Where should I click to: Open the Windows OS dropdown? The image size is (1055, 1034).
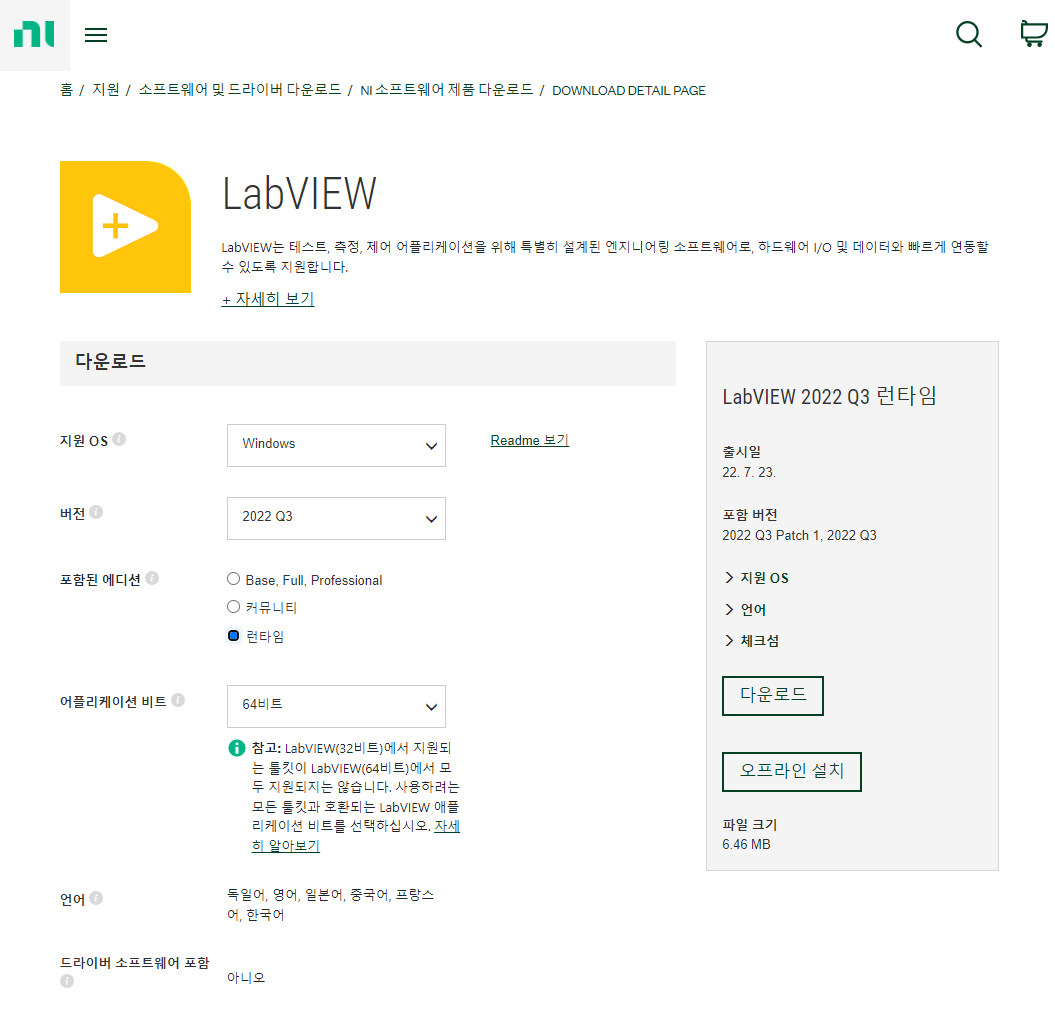click(336, 445)
